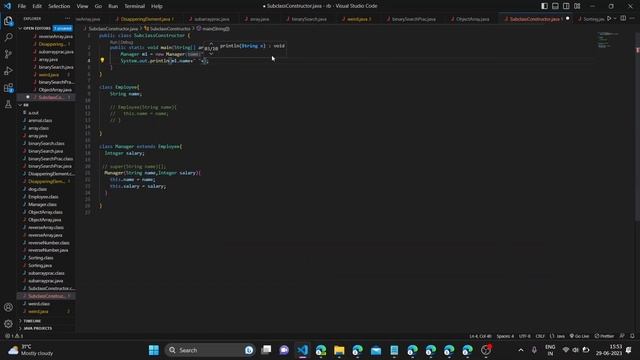Open the Extensions view
The height and width of the screenshot is (360, 640).
[x=8, y=88]
